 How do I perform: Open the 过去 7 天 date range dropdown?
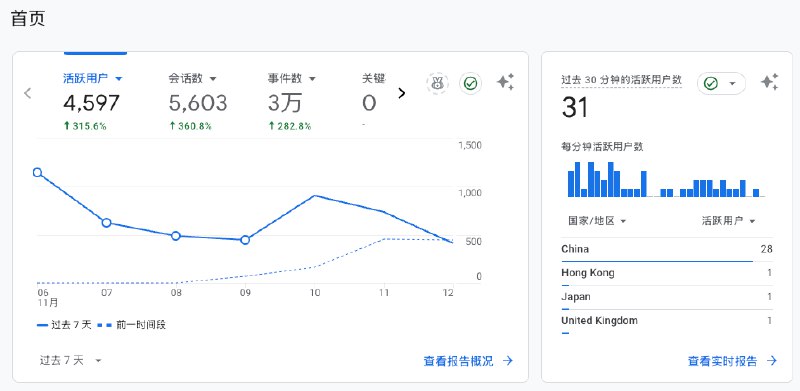pos(70,360)
